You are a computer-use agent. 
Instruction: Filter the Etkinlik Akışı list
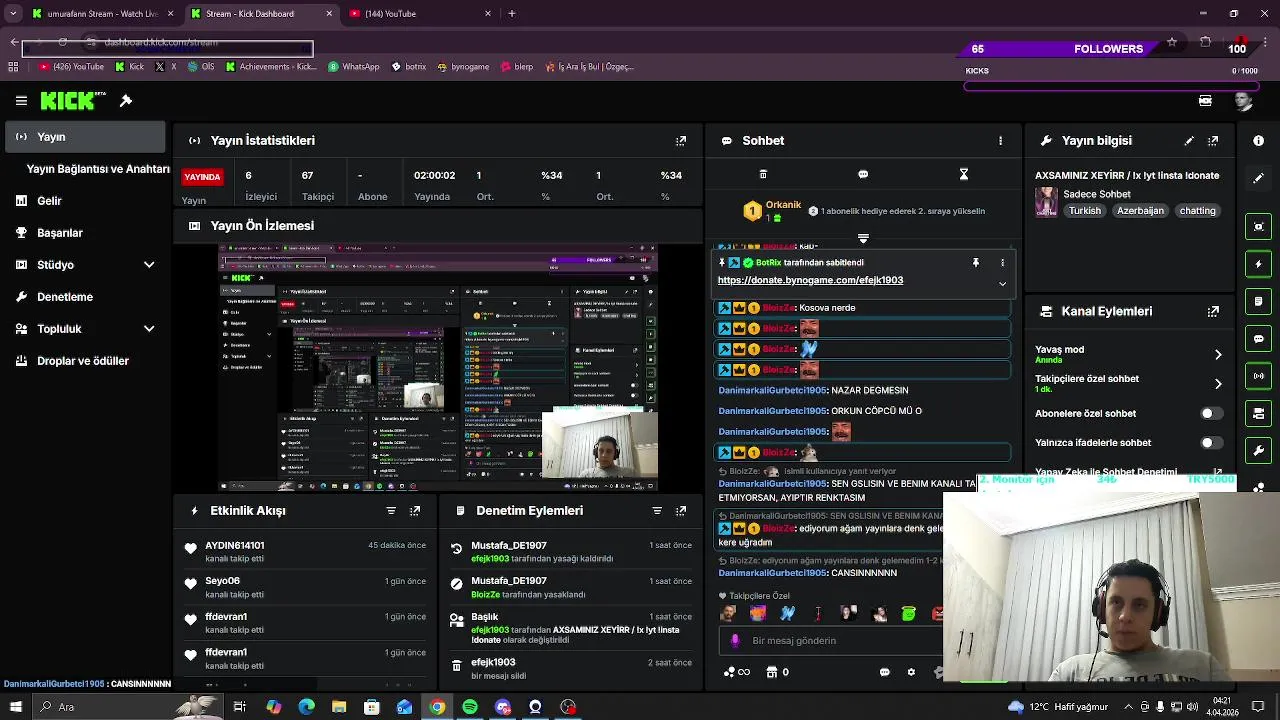(391, 511)
